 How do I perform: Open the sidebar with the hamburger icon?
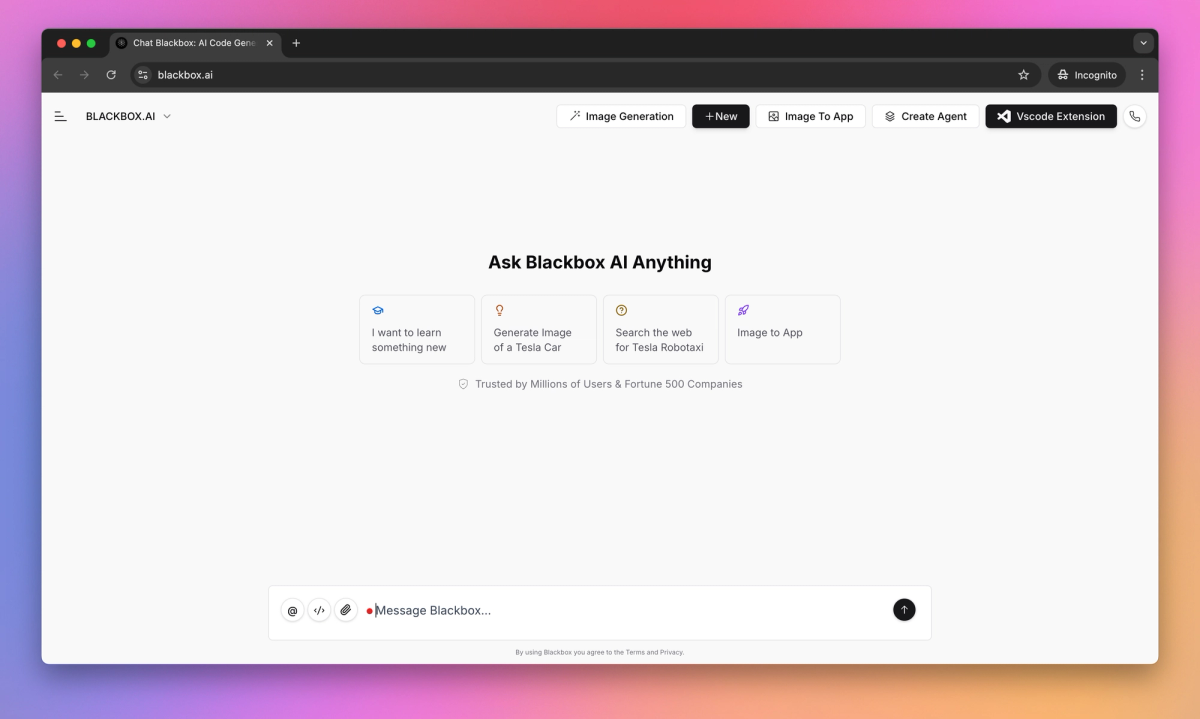[60, 115]
